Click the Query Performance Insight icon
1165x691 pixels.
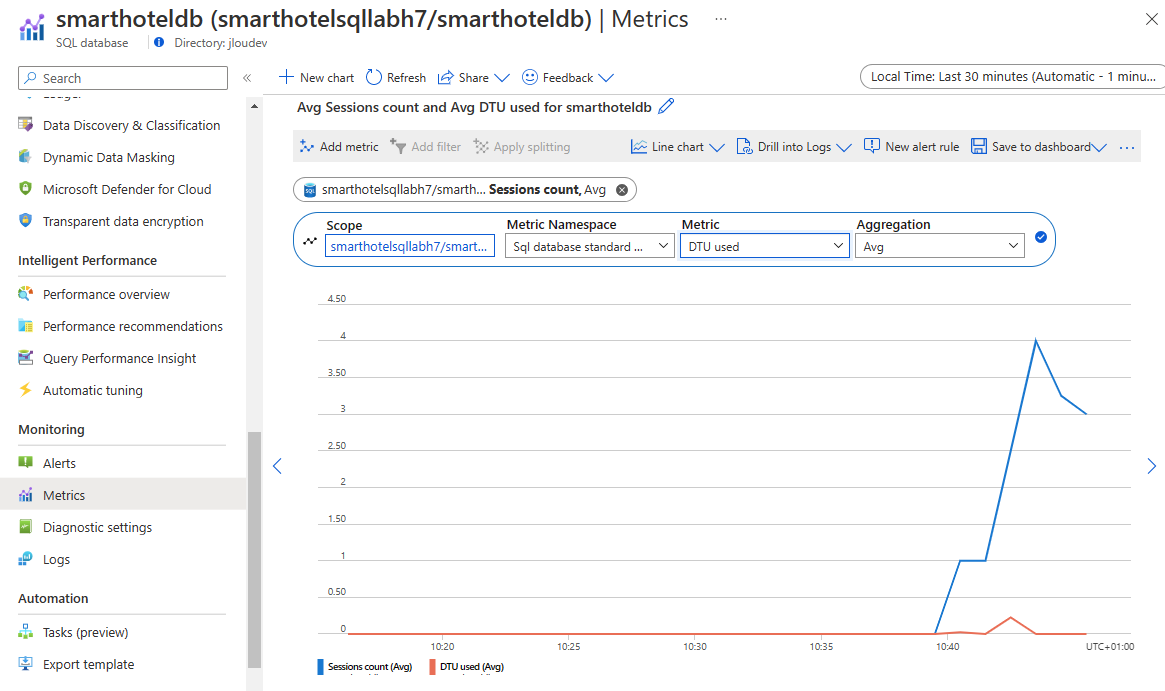(25, 357)
